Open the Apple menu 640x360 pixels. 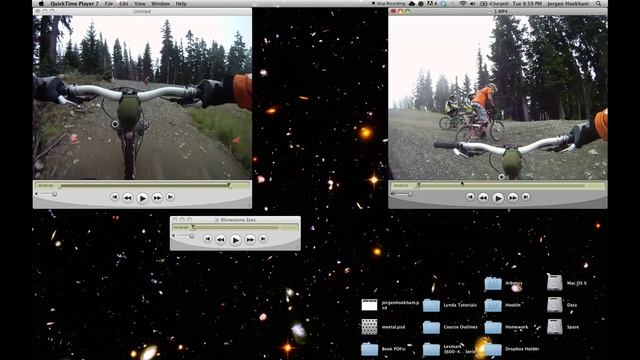41,4
